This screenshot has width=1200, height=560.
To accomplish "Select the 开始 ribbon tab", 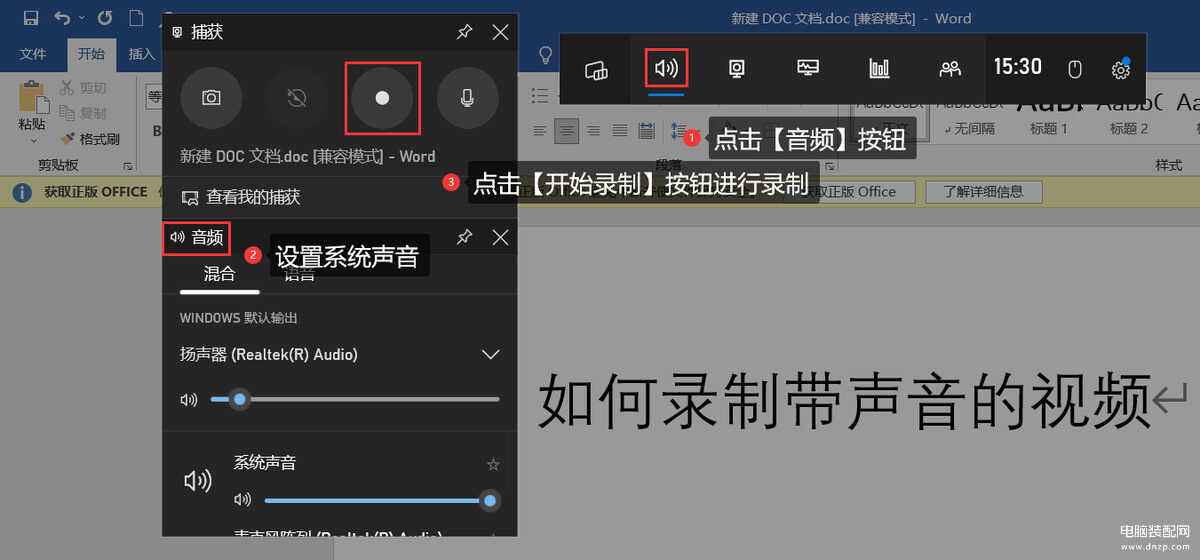I will coord(91,53).
